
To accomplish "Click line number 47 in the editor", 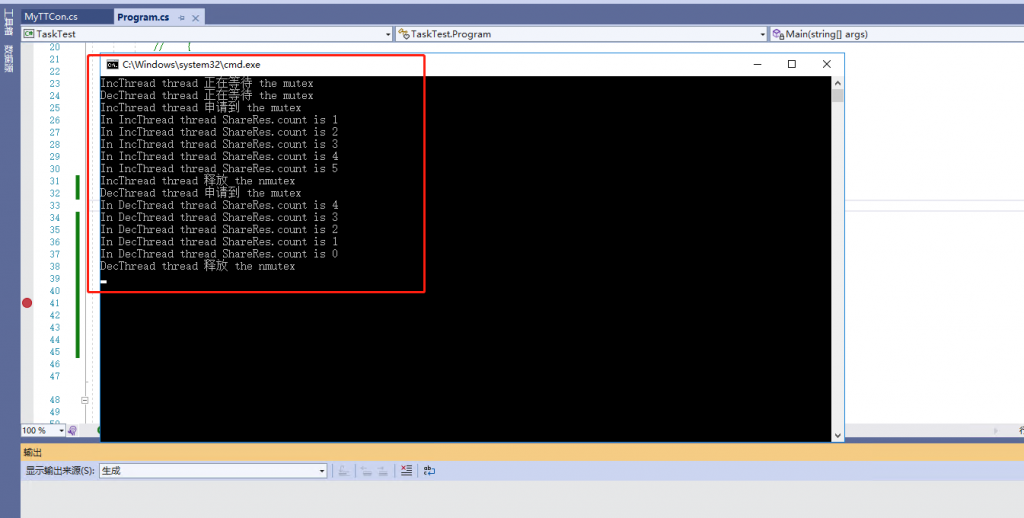I will click(x=54, y=376).
